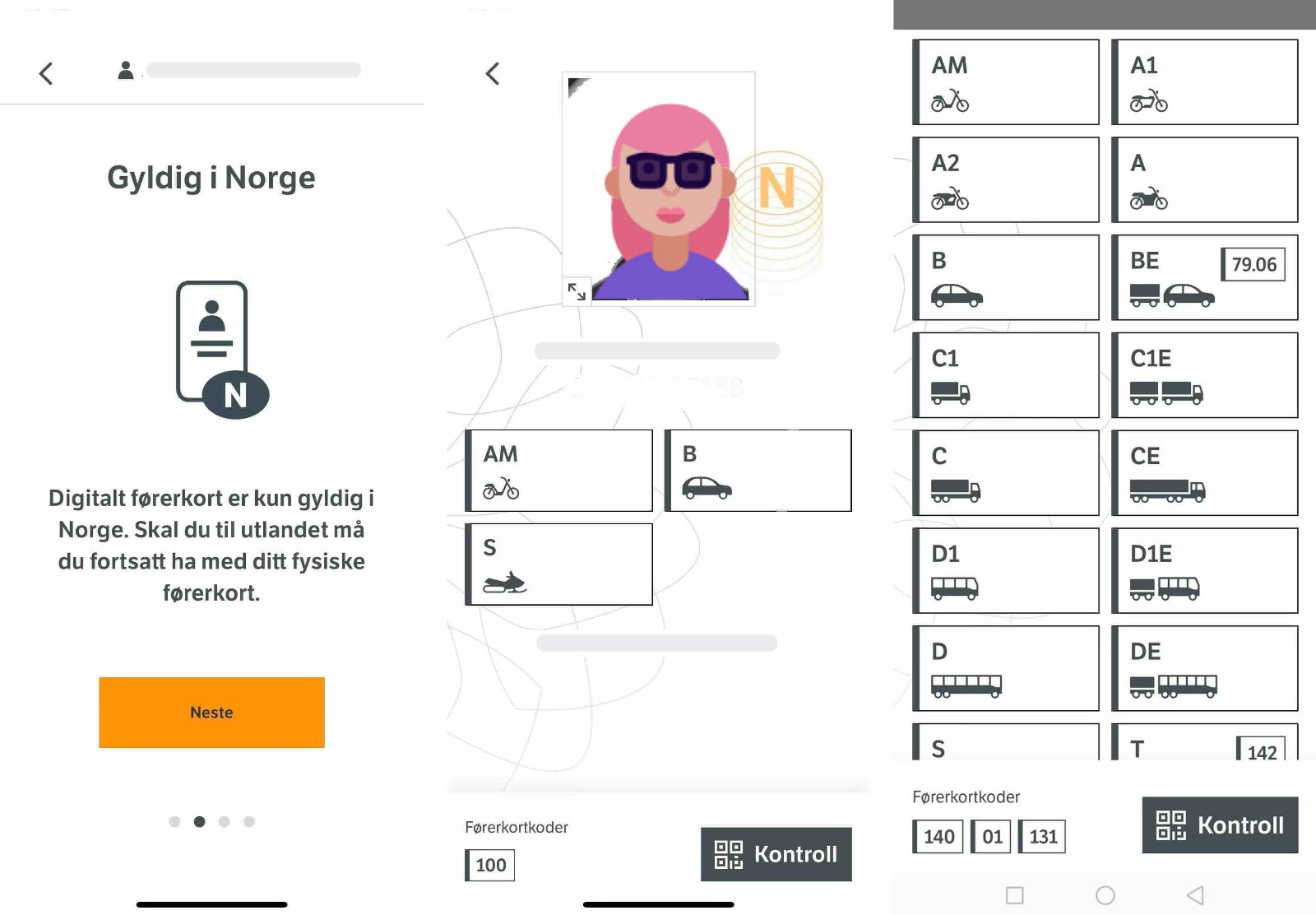Tap the Android recent apps square button
This screenshot has width=1316, height=915.
click(1015, 895)
